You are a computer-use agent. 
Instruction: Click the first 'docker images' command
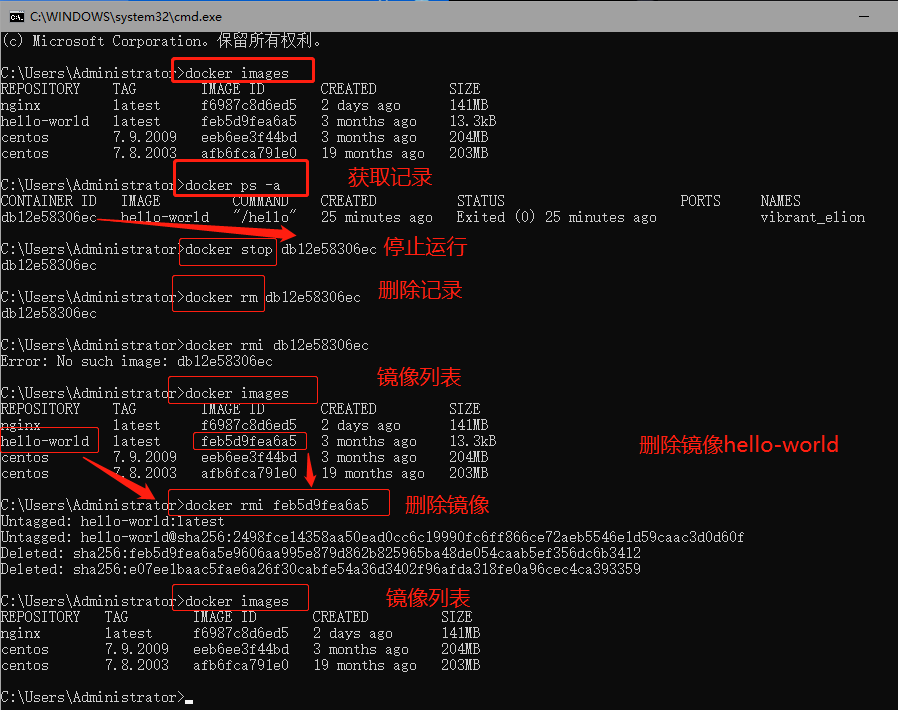[237, 73]
